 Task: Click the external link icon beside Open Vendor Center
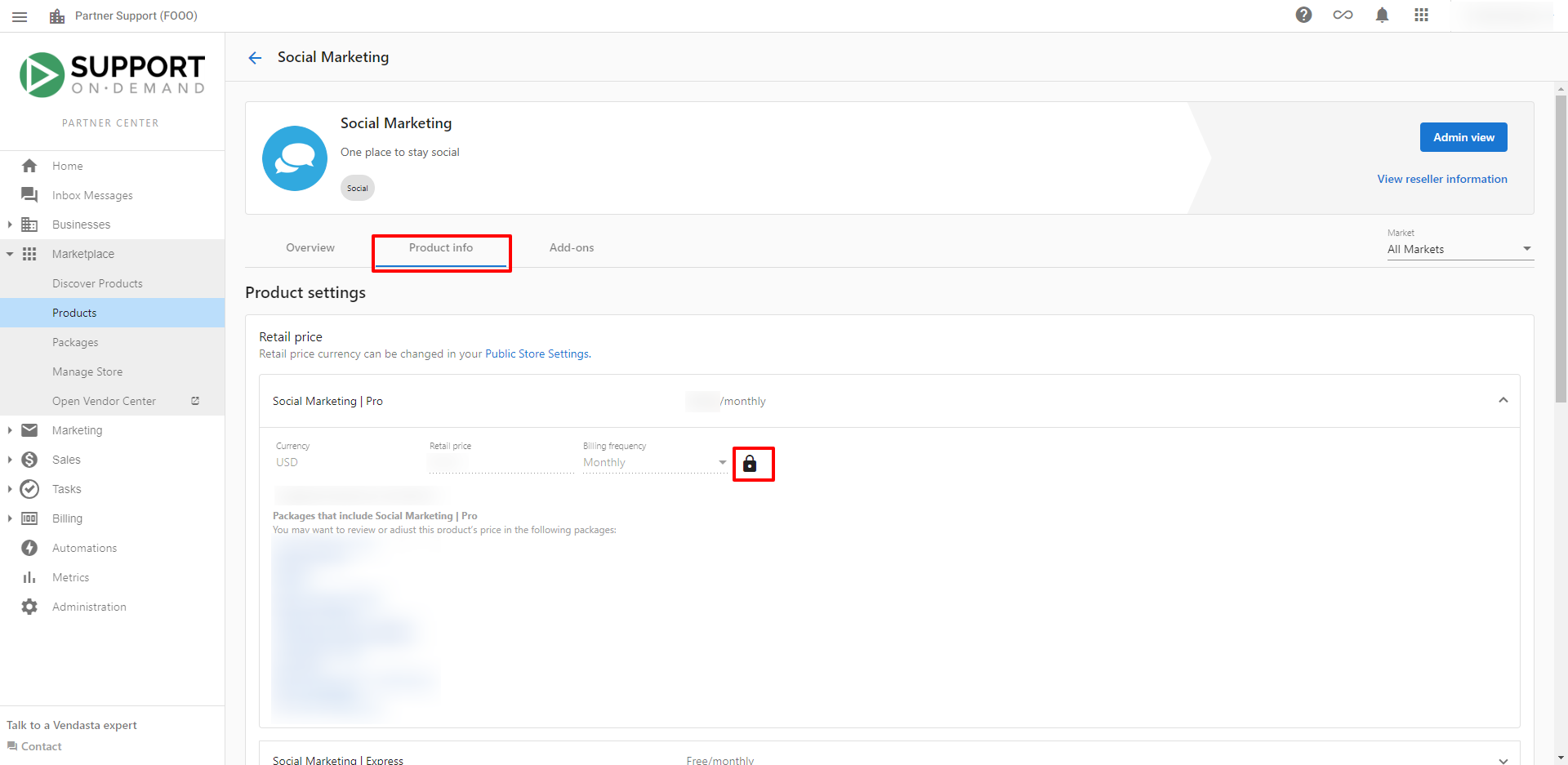(x=195, y=401)
